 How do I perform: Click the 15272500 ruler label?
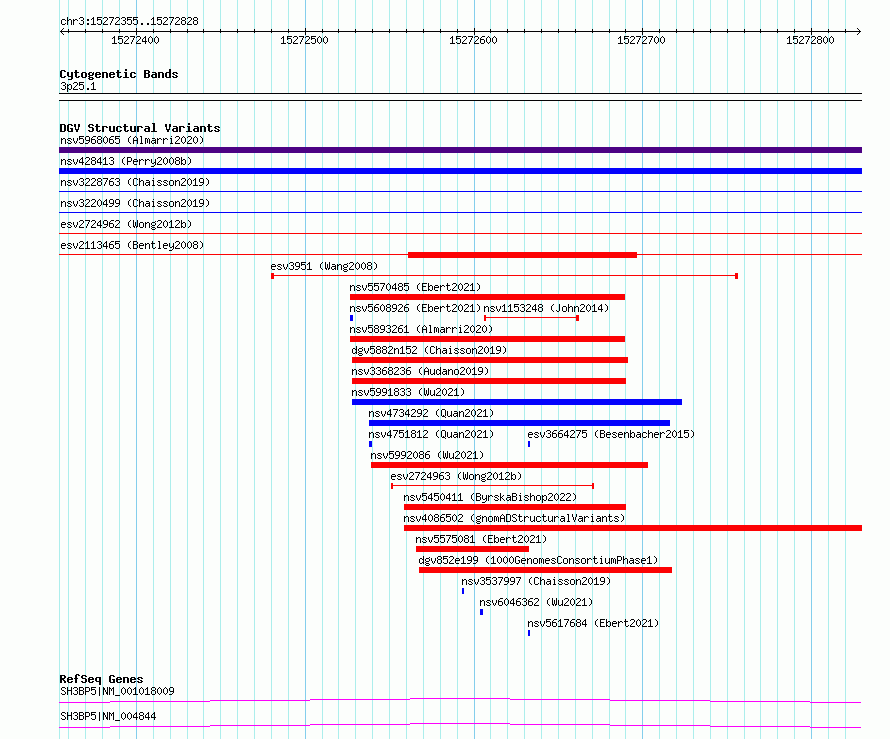[304, 40]
